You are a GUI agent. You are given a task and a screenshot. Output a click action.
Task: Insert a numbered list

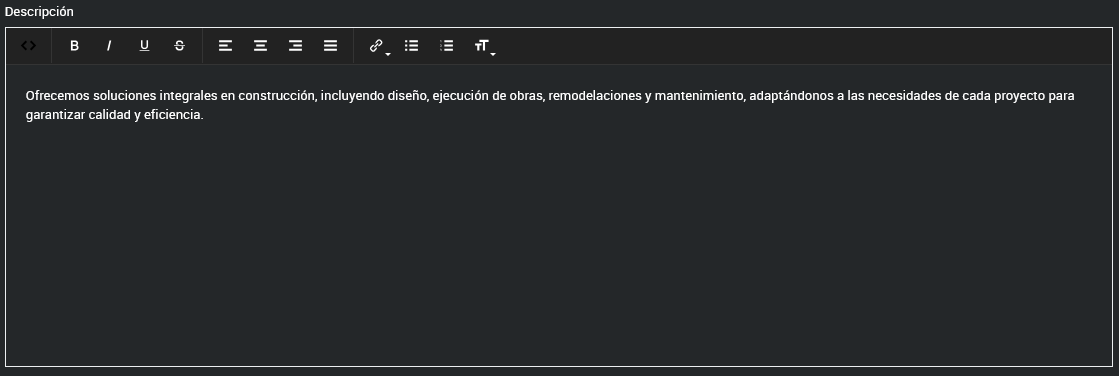pos(447,46)
